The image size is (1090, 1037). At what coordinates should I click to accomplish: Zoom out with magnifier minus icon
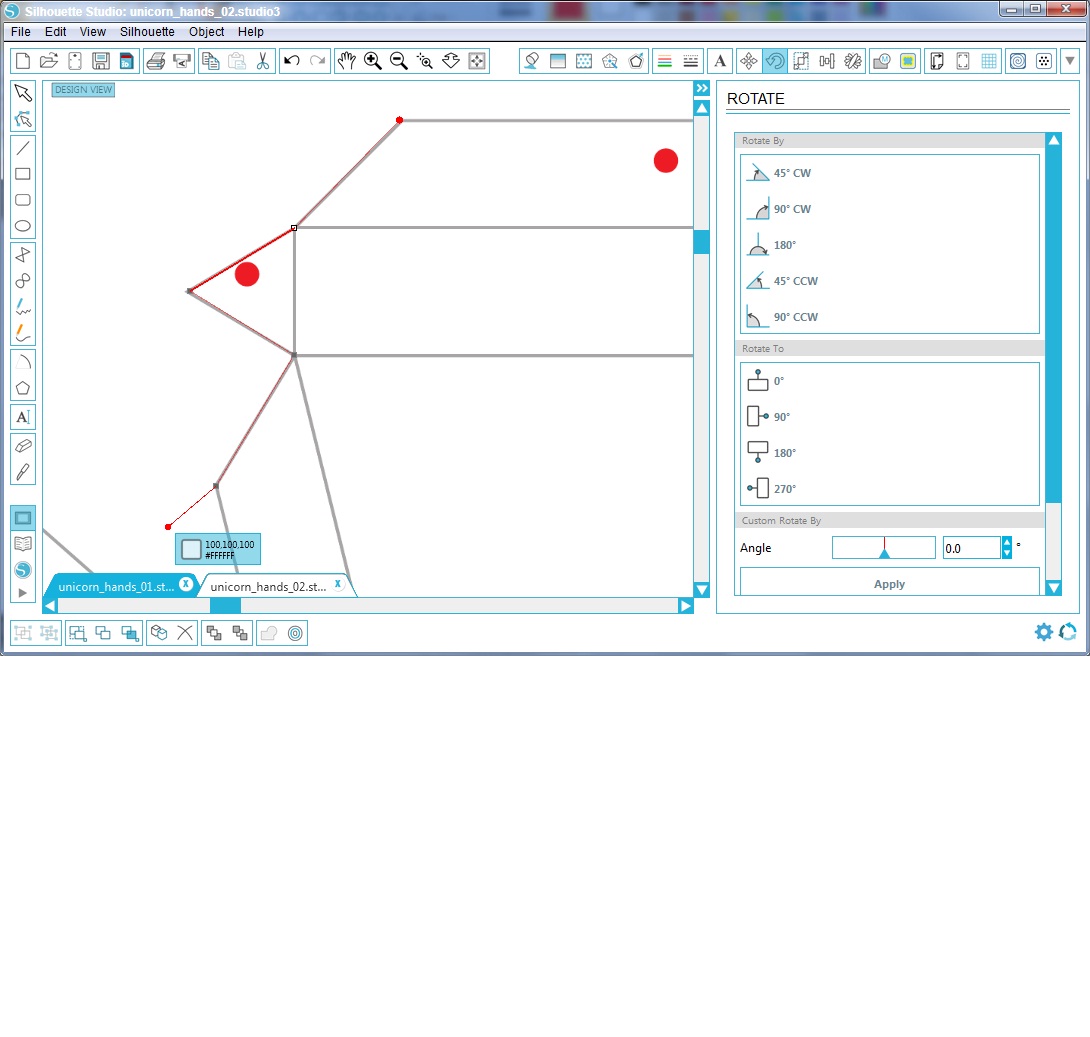[x=399, y=61]
